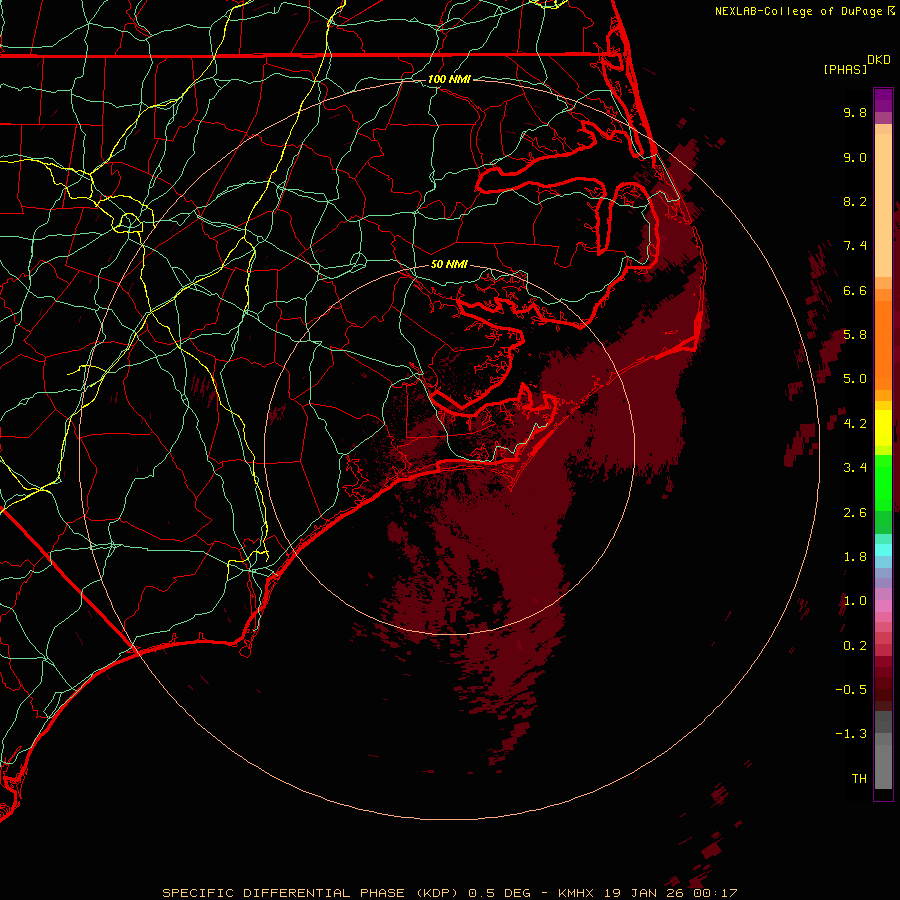Click the [PHAS] units label

pyautogui.click(x=845, y=70)
